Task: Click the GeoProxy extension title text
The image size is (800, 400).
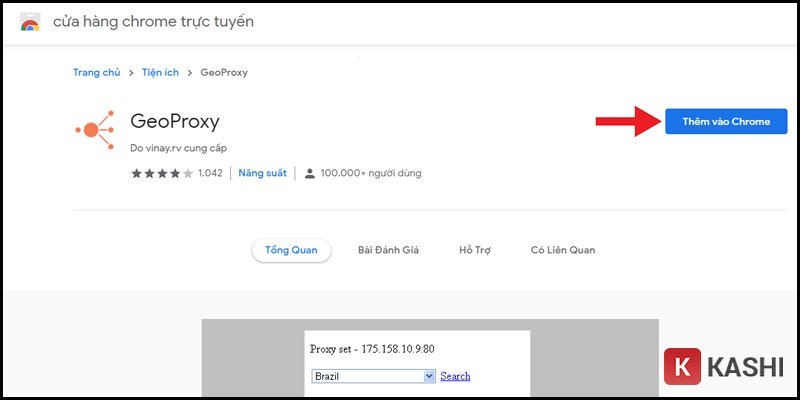Action: tap(175, 121)
